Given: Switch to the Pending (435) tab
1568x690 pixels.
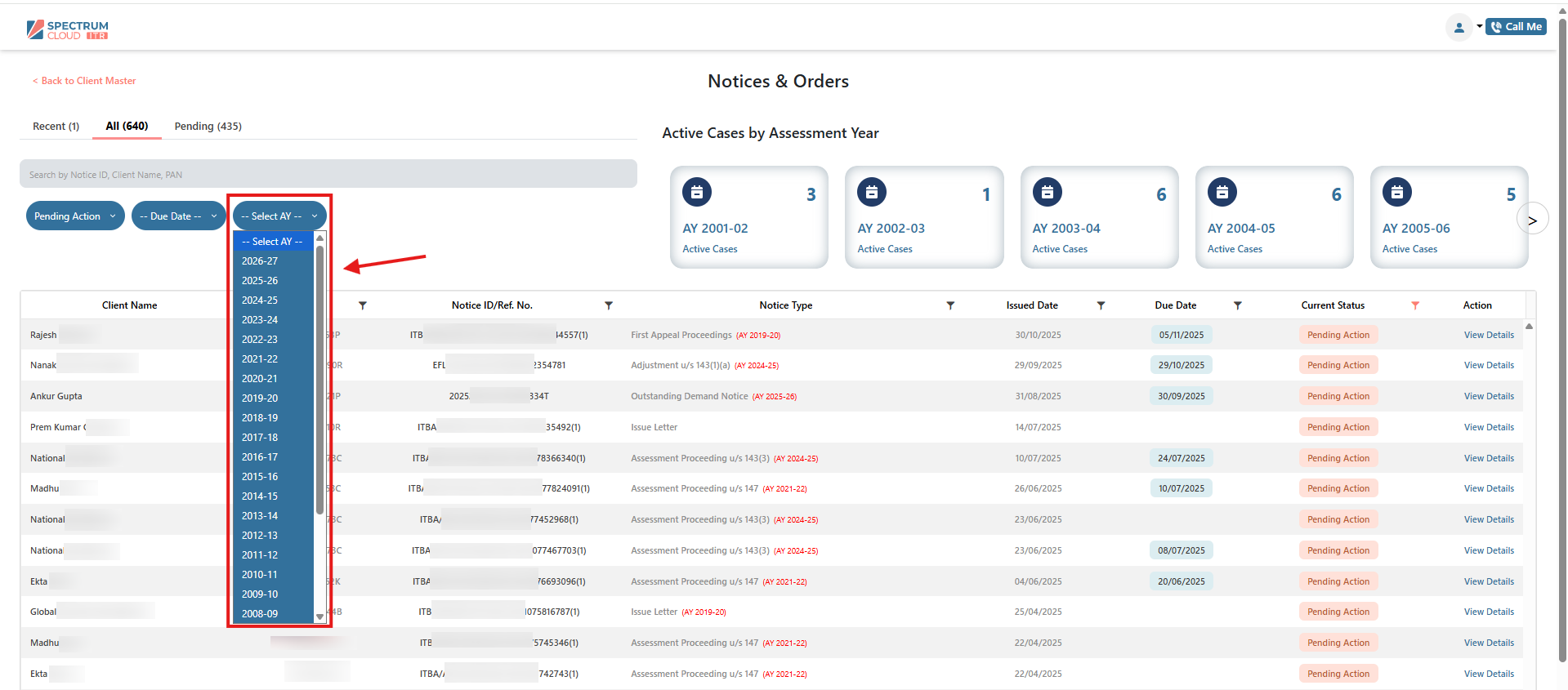Looking at the screenshot, I should 208,127.
